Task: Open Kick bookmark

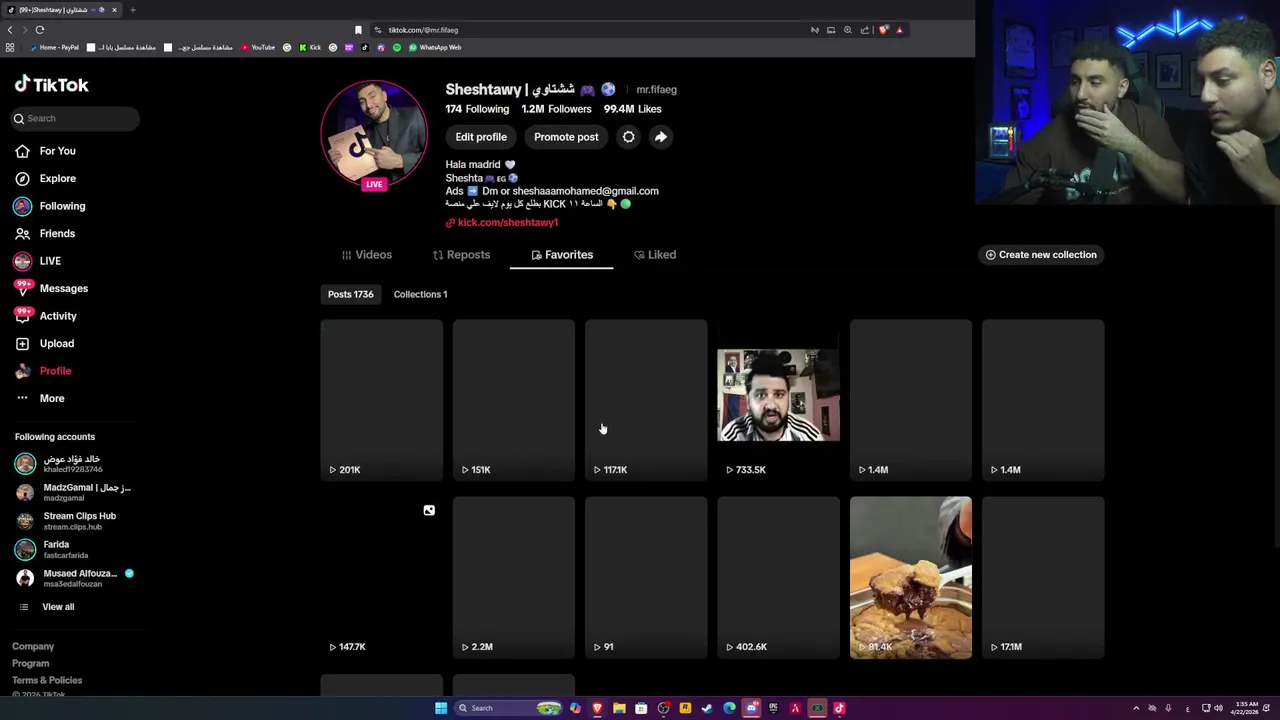Action: click(310, 47)
